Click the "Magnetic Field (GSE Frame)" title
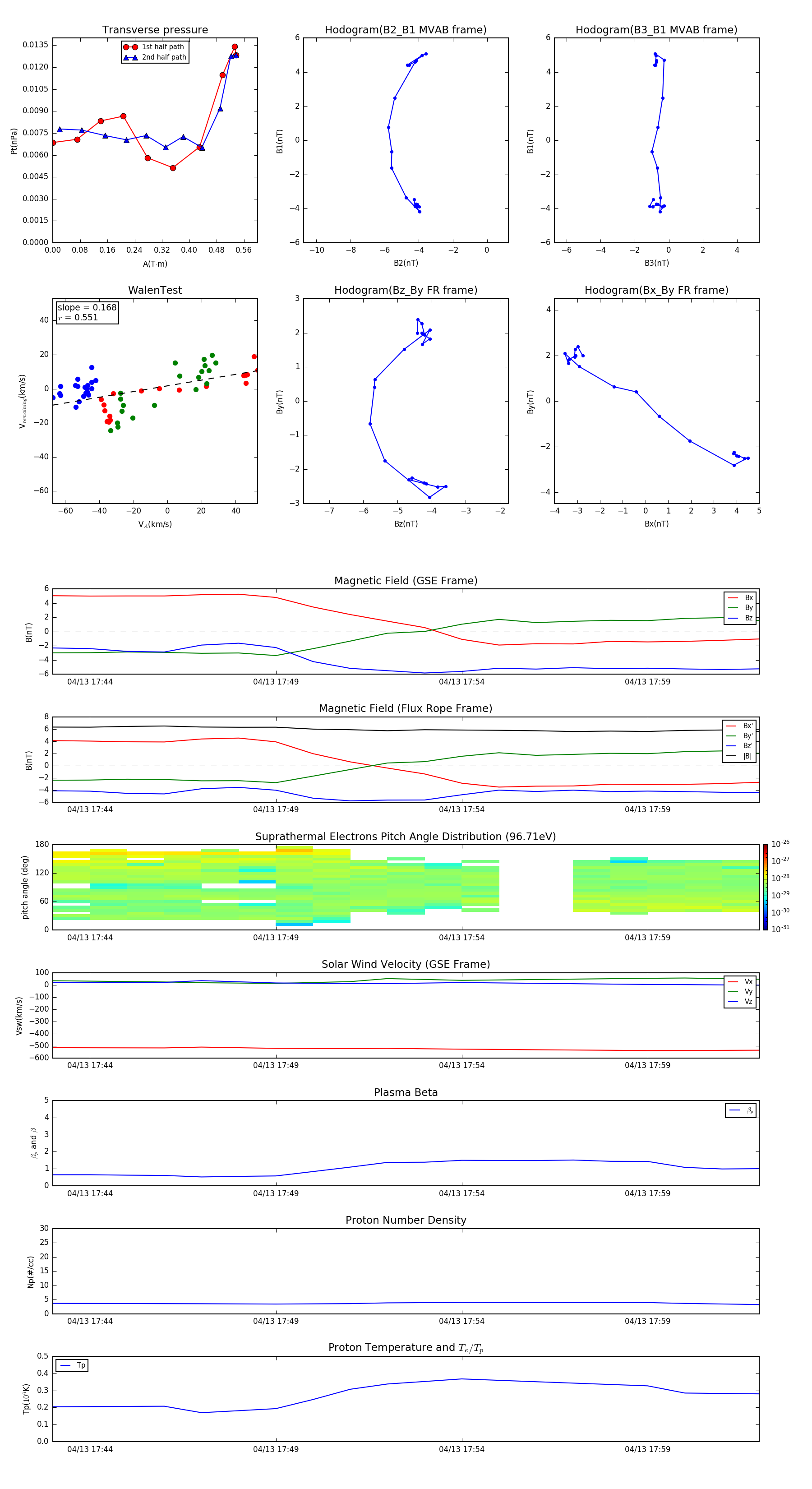The image size is (812, 1489). (x=406, y=580)
